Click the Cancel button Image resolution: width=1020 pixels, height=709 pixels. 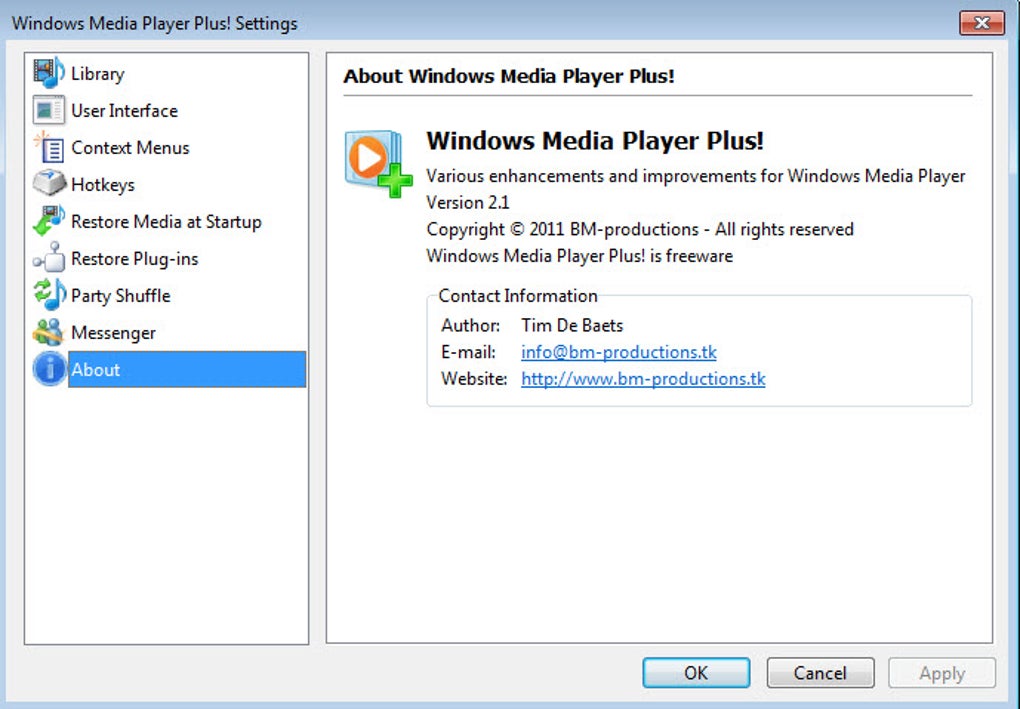[820, 673]
